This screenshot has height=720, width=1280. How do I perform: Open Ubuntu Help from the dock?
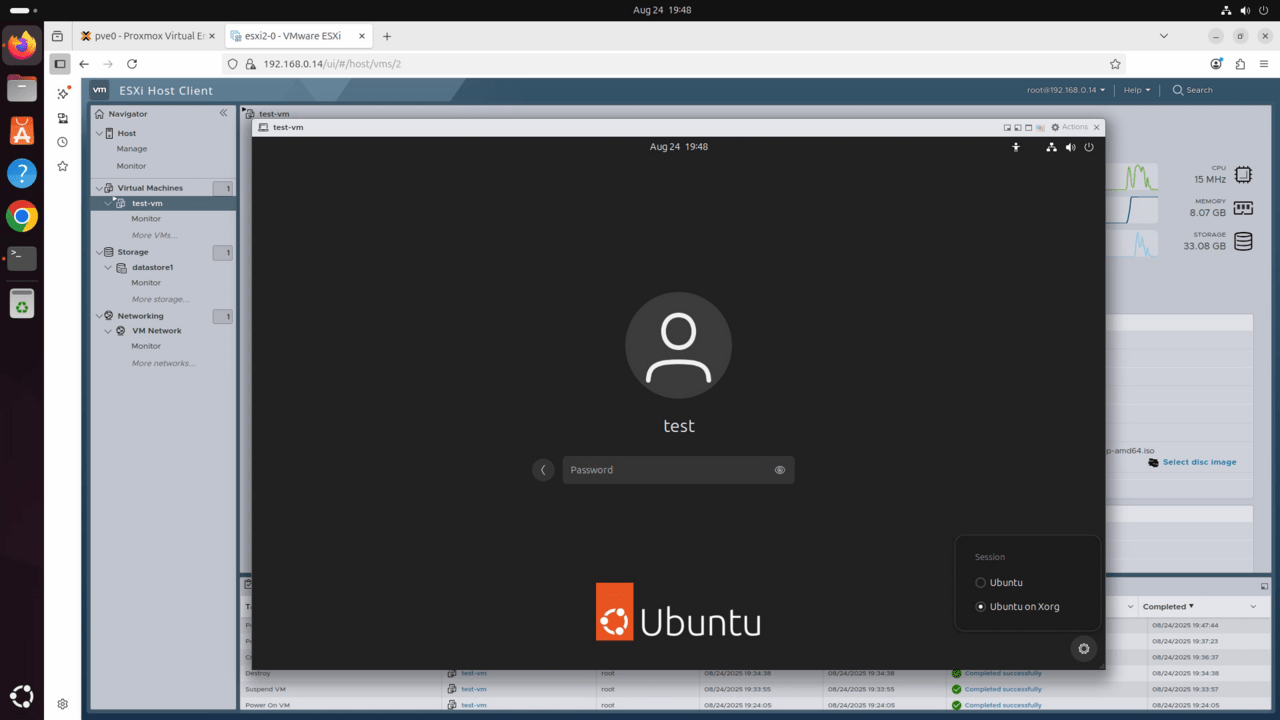point(22,173)
